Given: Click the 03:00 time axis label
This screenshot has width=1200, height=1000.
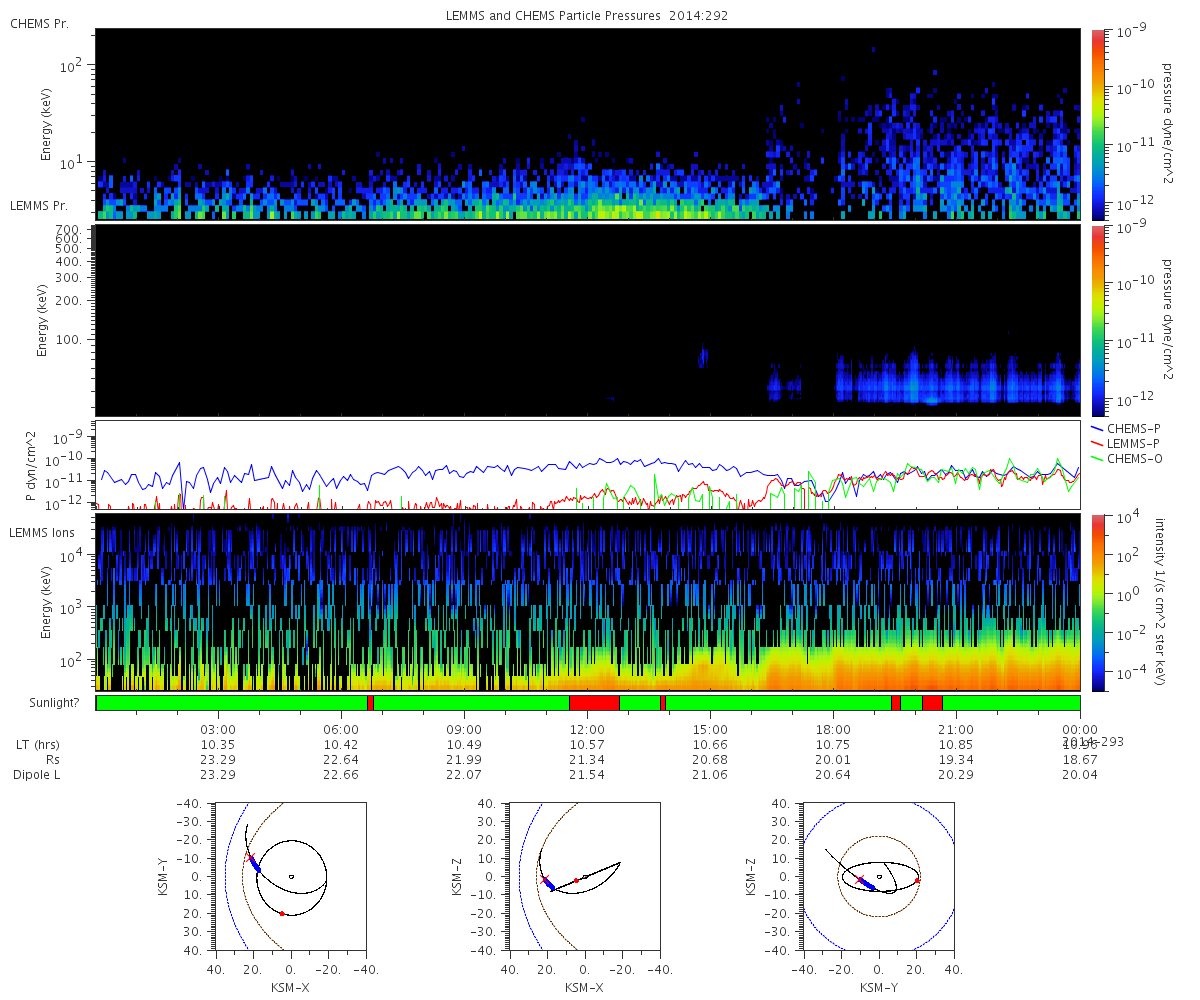Looking at the screenshot, I should pyautogui.click(x=218, y=729).
